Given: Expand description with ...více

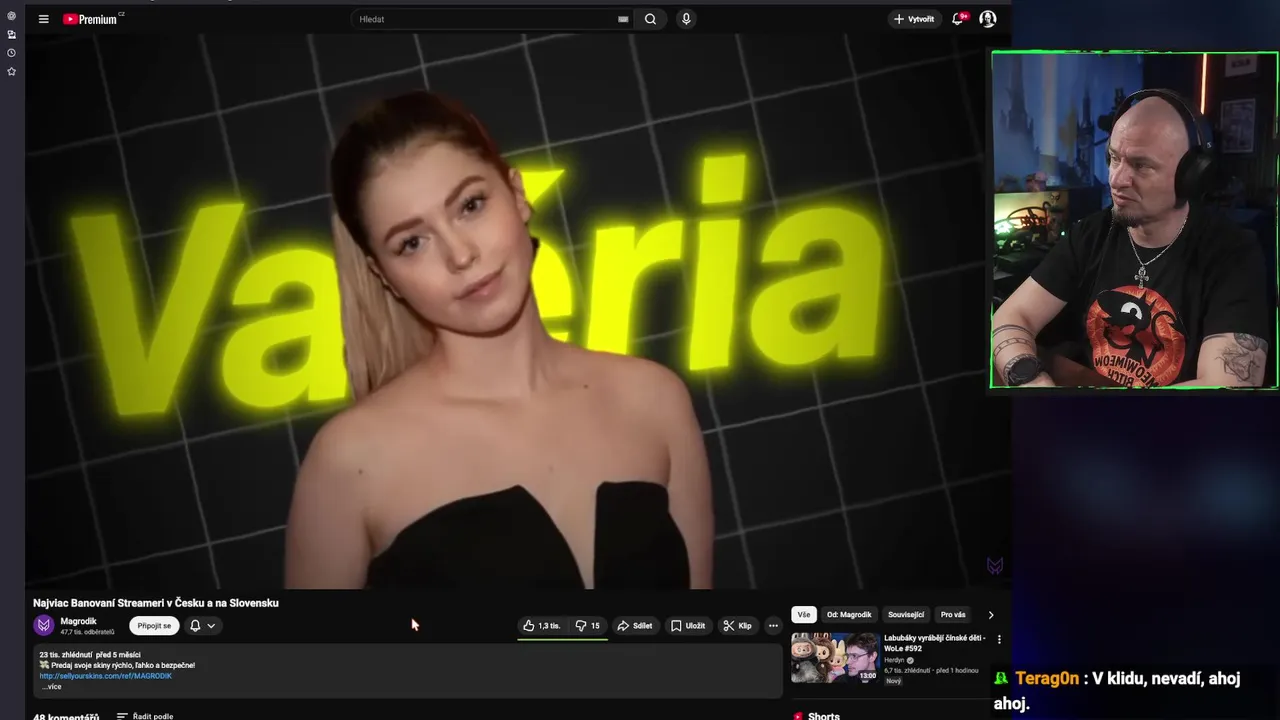Looking at the screenshot, I should [51, 687].
